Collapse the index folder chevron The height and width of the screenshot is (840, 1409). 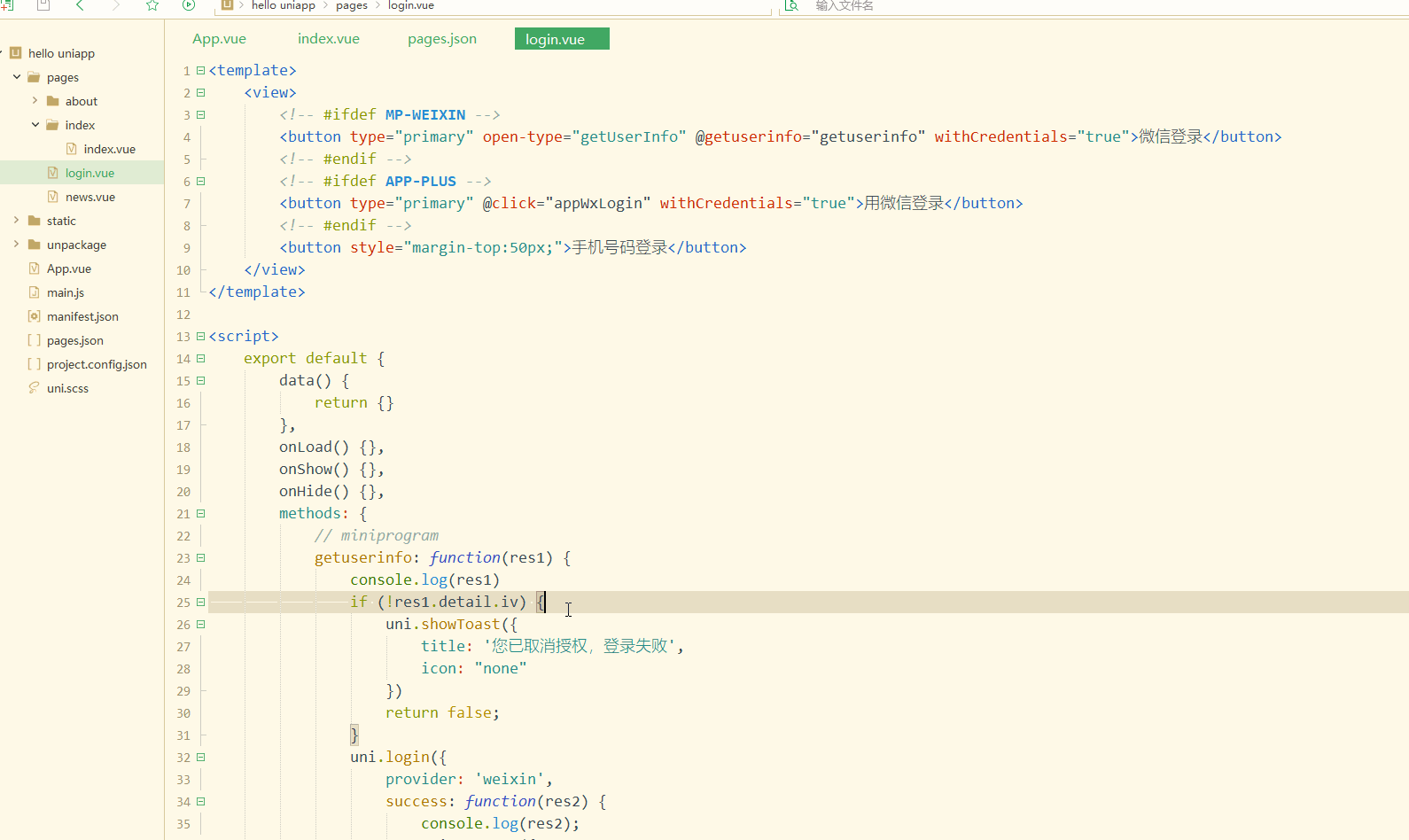[35, 125]
